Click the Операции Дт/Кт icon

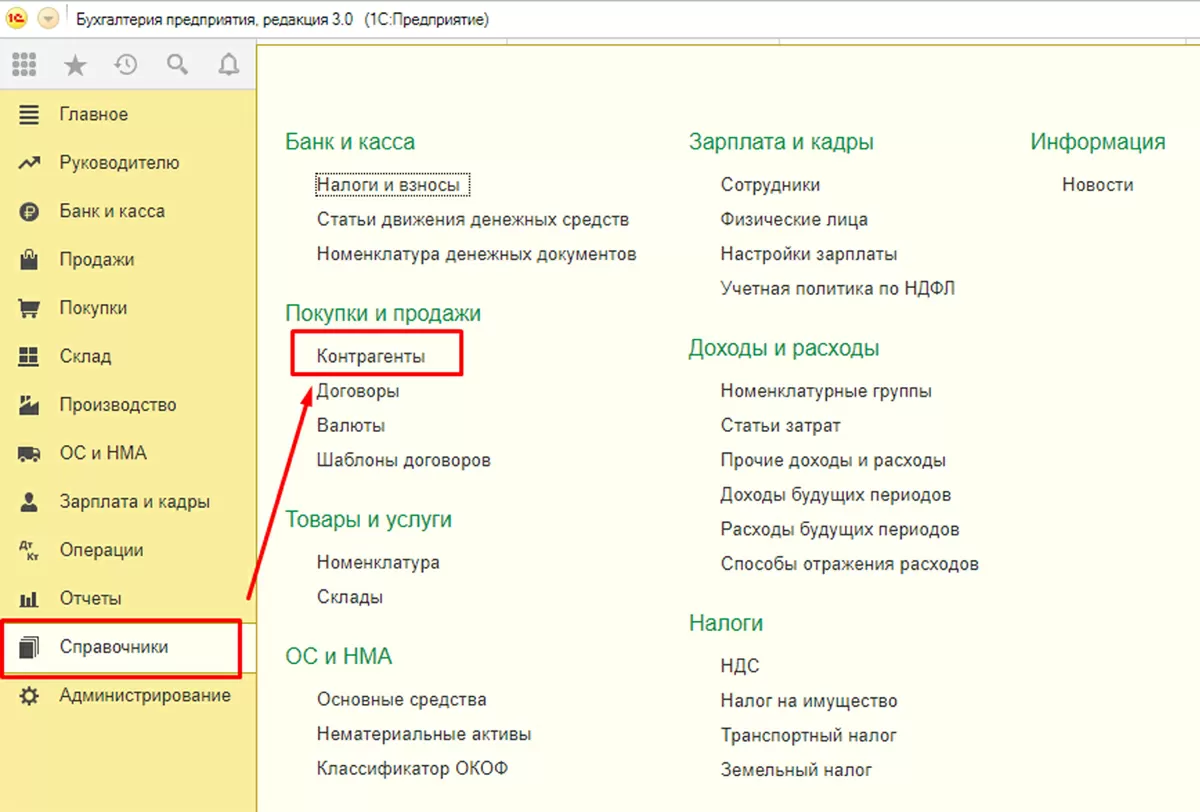coord(29,550)
